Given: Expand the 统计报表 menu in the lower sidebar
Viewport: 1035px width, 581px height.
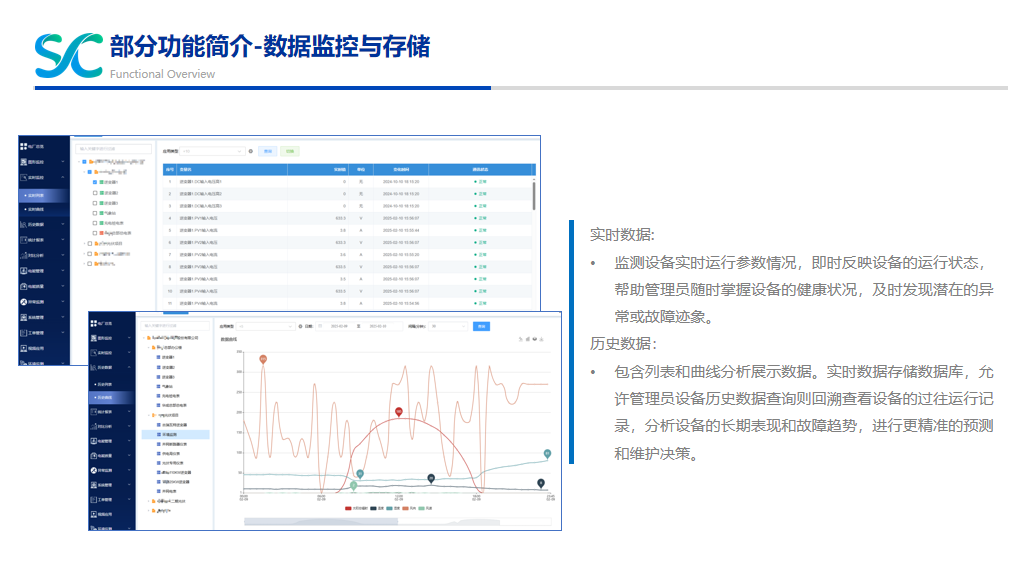Looking at the screenshot, I should 110,411.
